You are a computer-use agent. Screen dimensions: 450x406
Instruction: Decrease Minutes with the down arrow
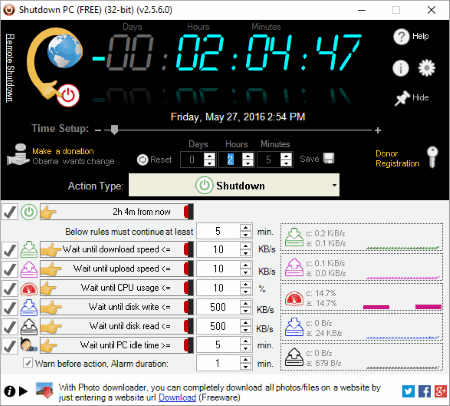click(286, 163)
